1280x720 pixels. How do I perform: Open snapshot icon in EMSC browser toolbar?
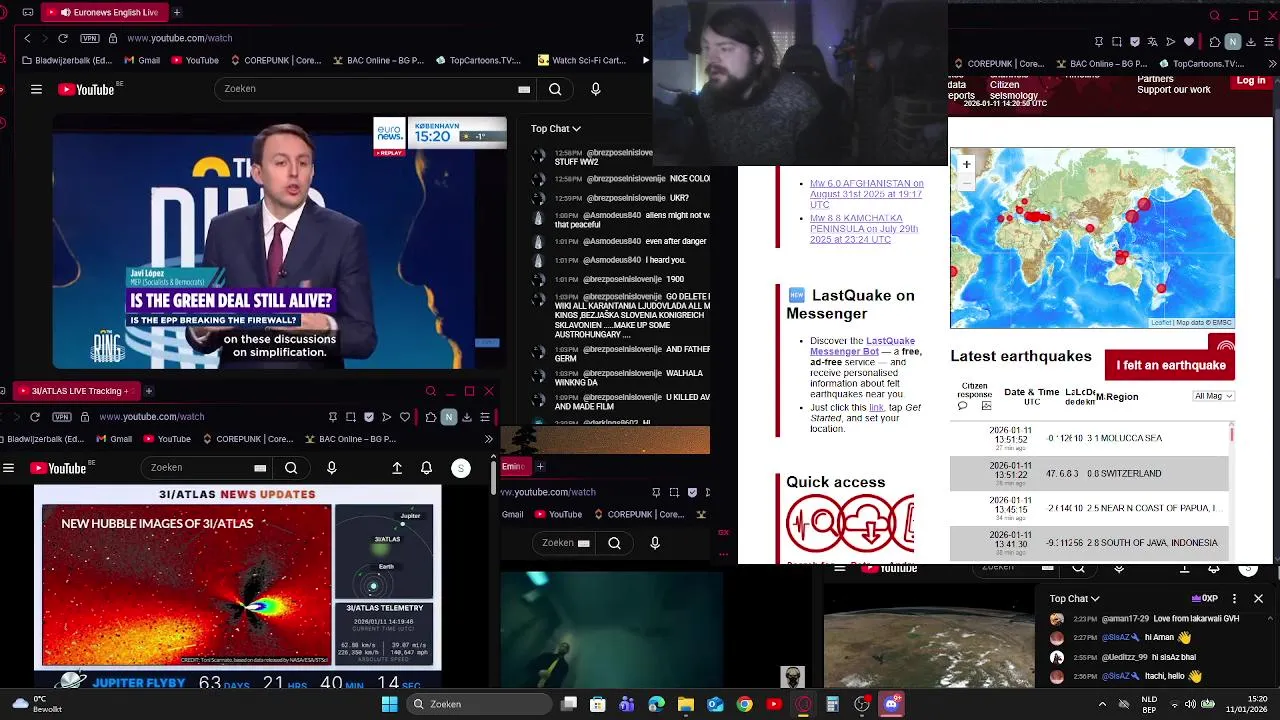[x=1117, y=42]
